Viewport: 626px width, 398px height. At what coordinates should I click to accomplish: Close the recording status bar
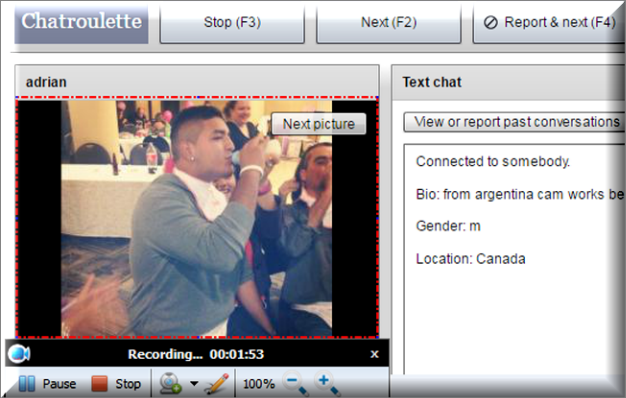[374, 354]
